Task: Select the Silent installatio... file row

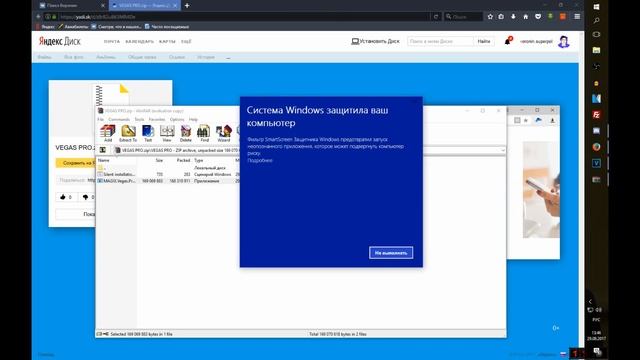Action: [x=168, y=174]
